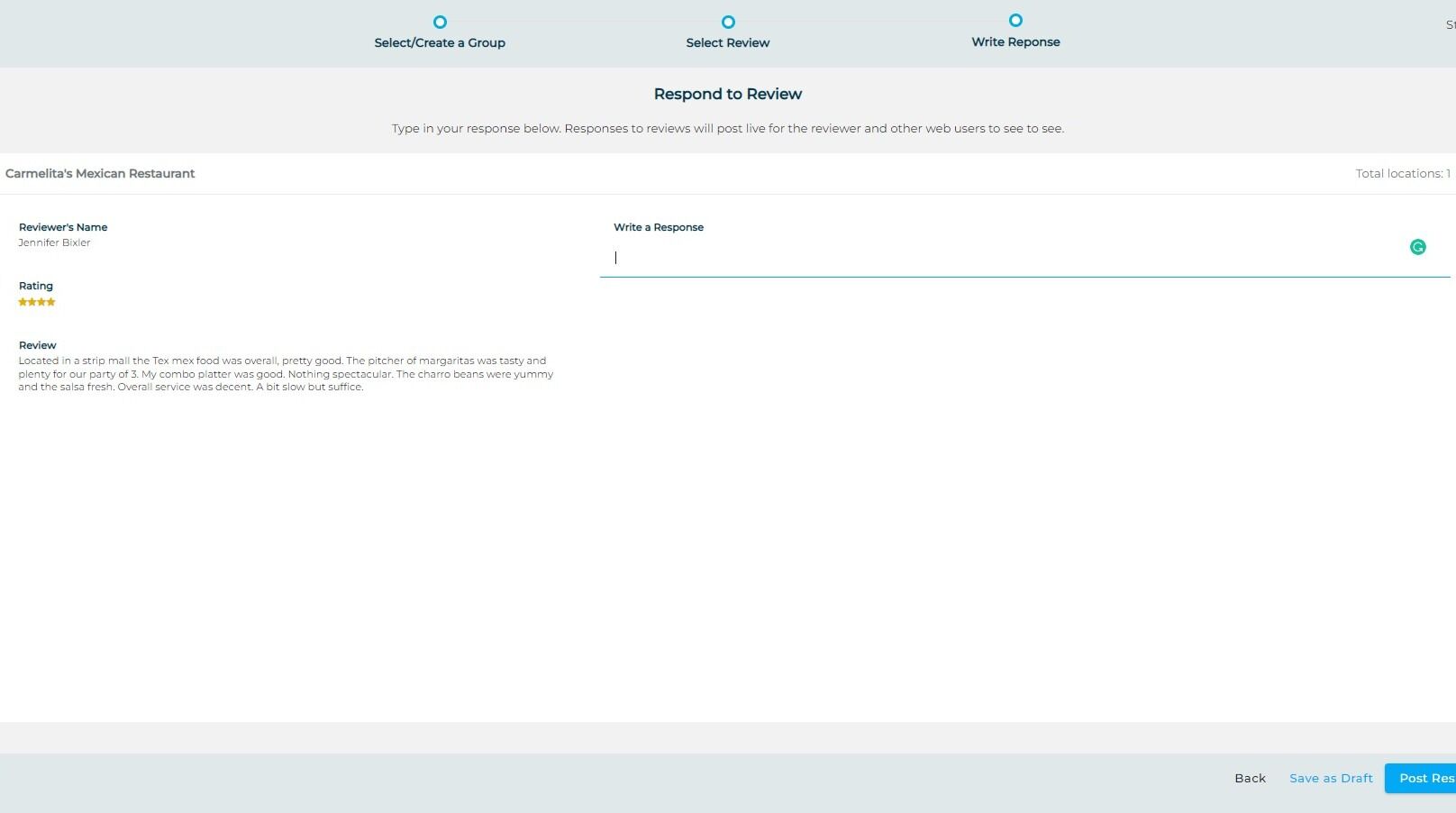Post the response with Post Response button
This screenshot has height=813, width=1456.
[1421, 778]
